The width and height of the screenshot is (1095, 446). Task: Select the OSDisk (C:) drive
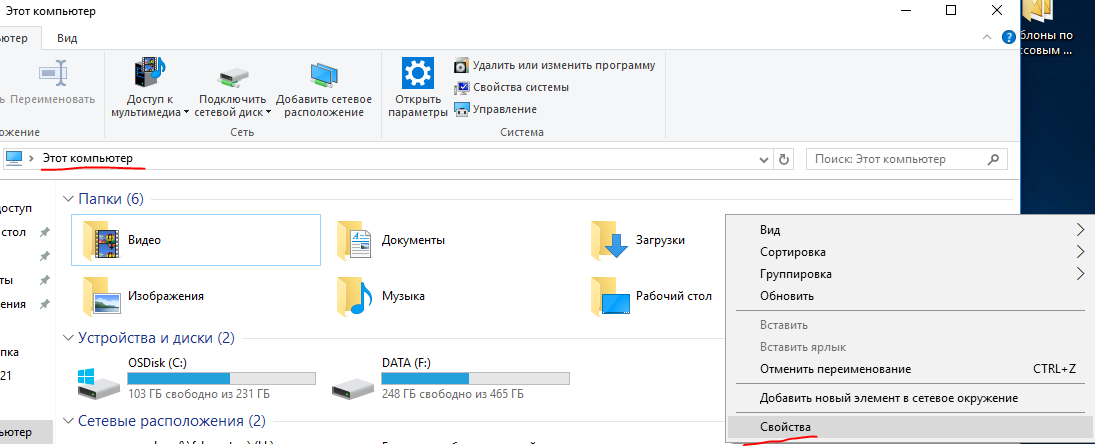click(x=196, y=379)
